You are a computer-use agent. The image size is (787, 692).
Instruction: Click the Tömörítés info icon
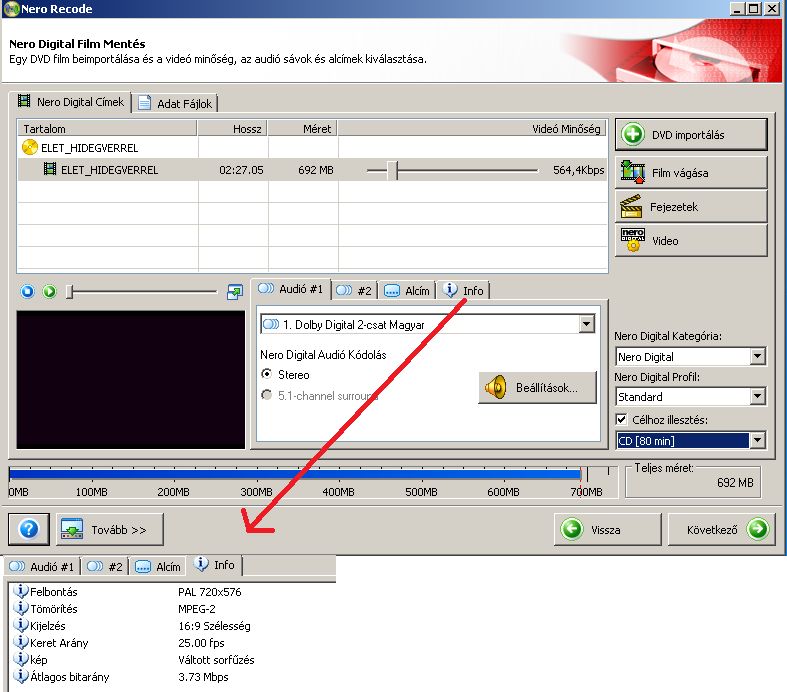(21, 608)
